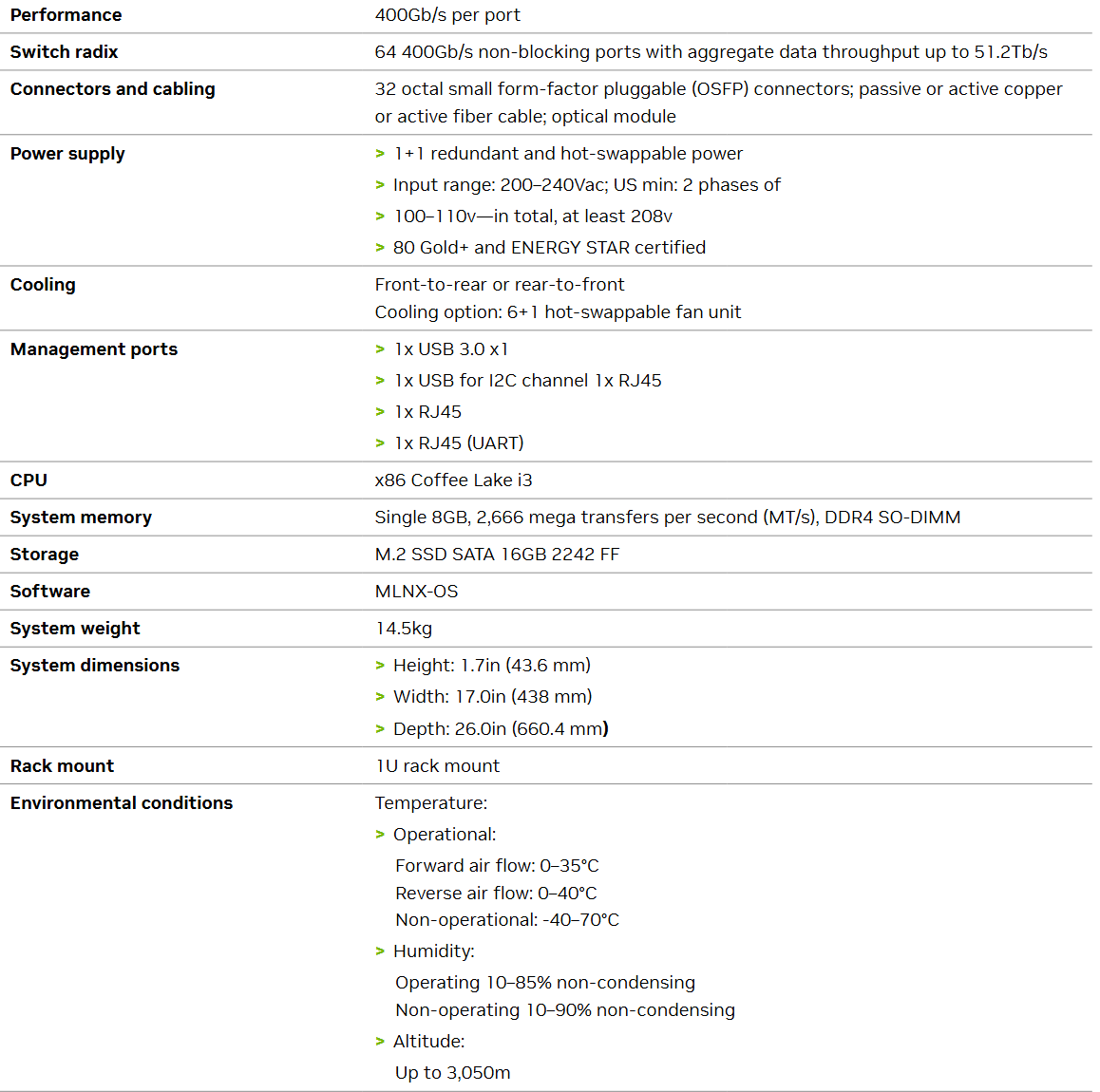The image size is (1100, 1092).
Task: Click the bullet arrow before "Operational:"
Action: coord(380,835)
